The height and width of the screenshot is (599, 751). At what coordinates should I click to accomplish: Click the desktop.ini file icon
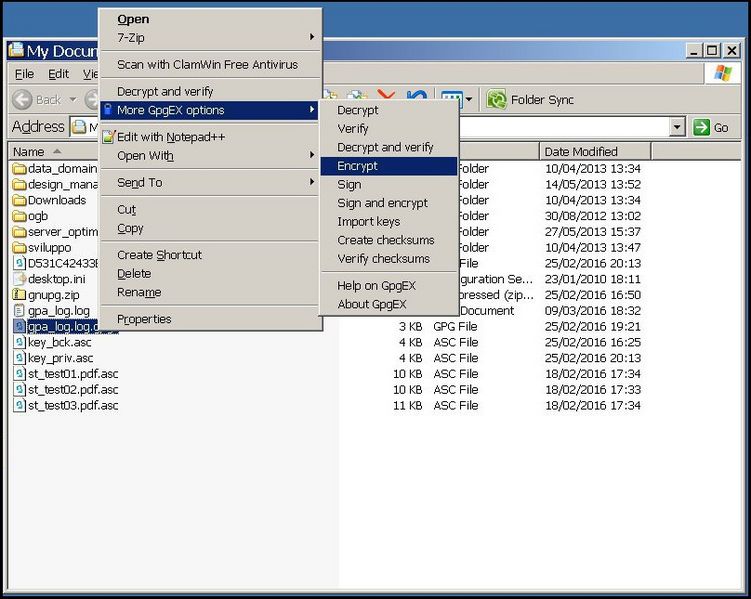(x=19, y=279)
